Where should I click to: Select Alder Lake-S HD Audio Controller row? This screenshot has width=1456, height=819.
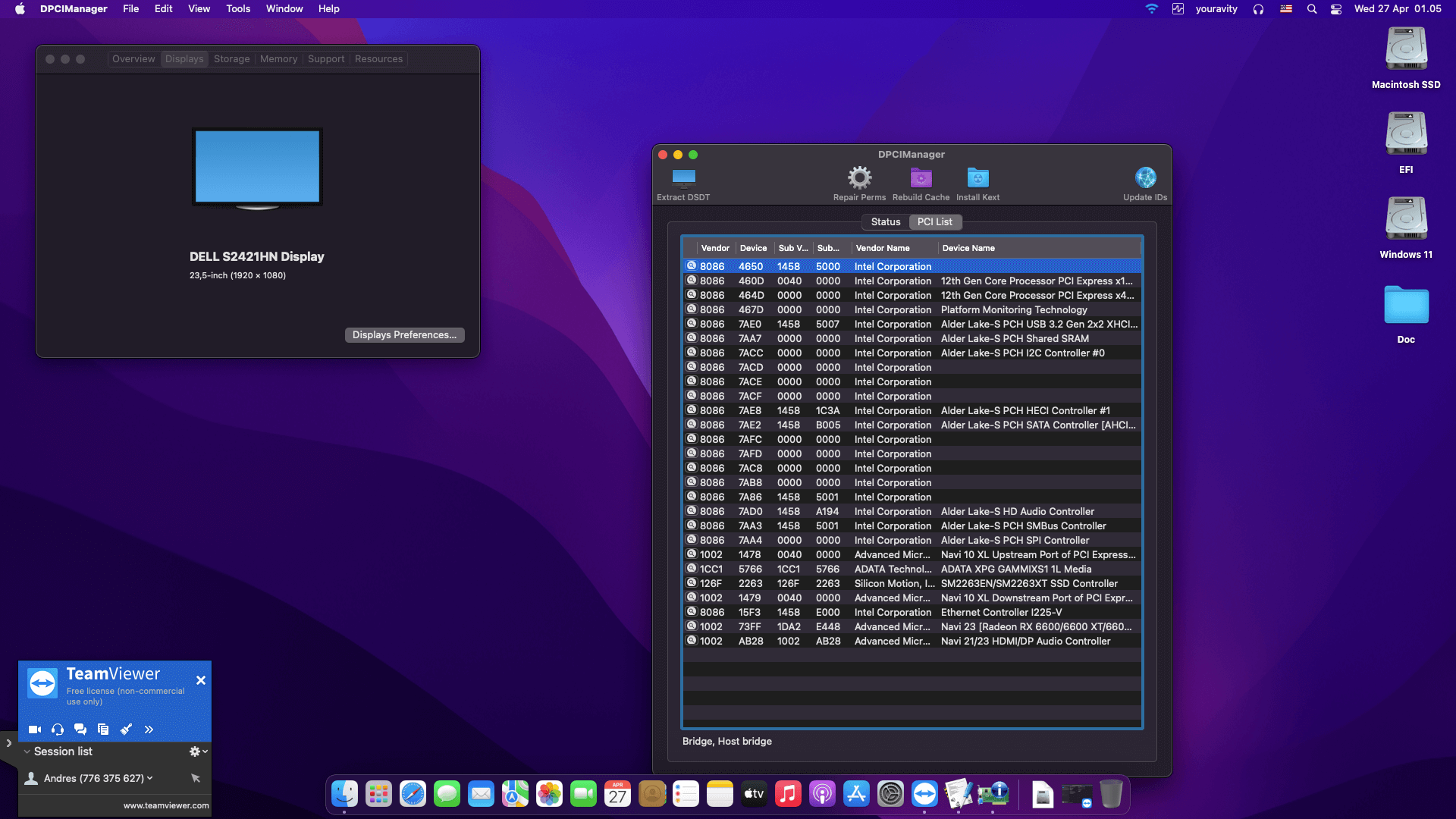tap(912, 511)
